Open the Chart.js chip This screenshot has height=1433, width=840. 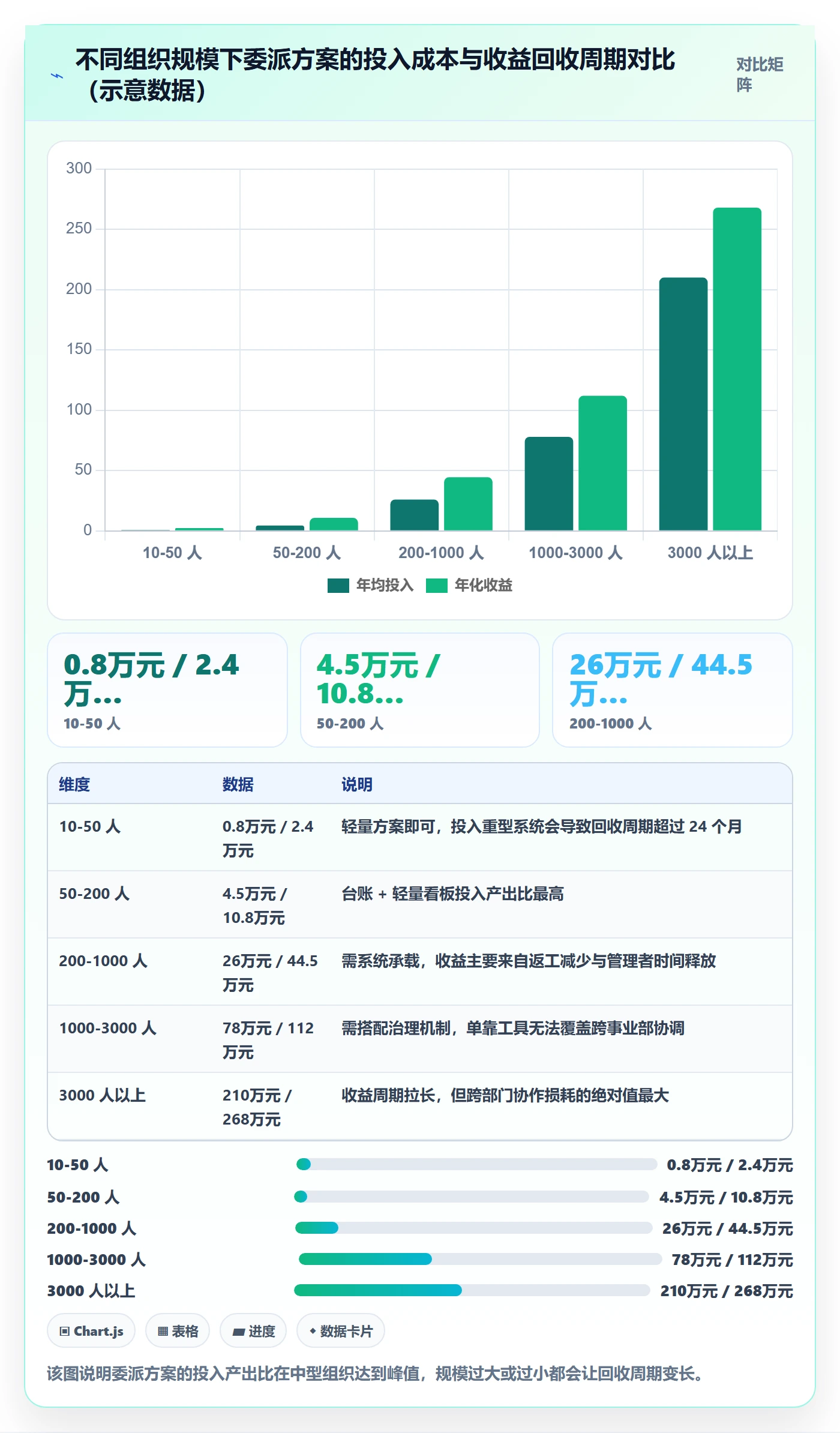tap(91, 1331)
